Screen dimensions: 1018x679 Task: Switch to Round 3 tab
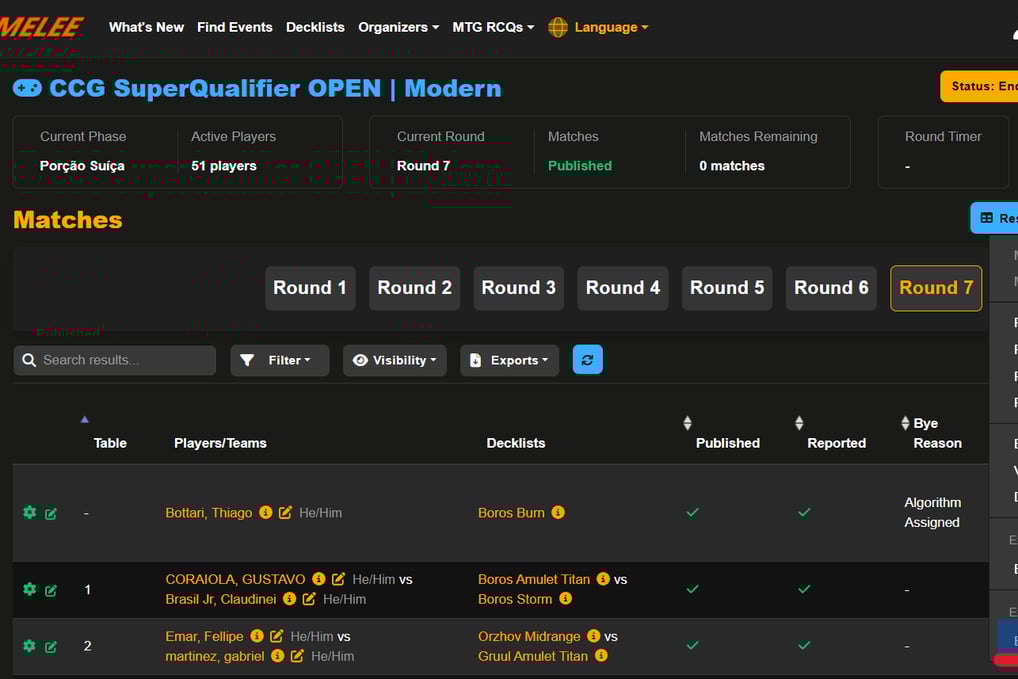tap(519, 288)
